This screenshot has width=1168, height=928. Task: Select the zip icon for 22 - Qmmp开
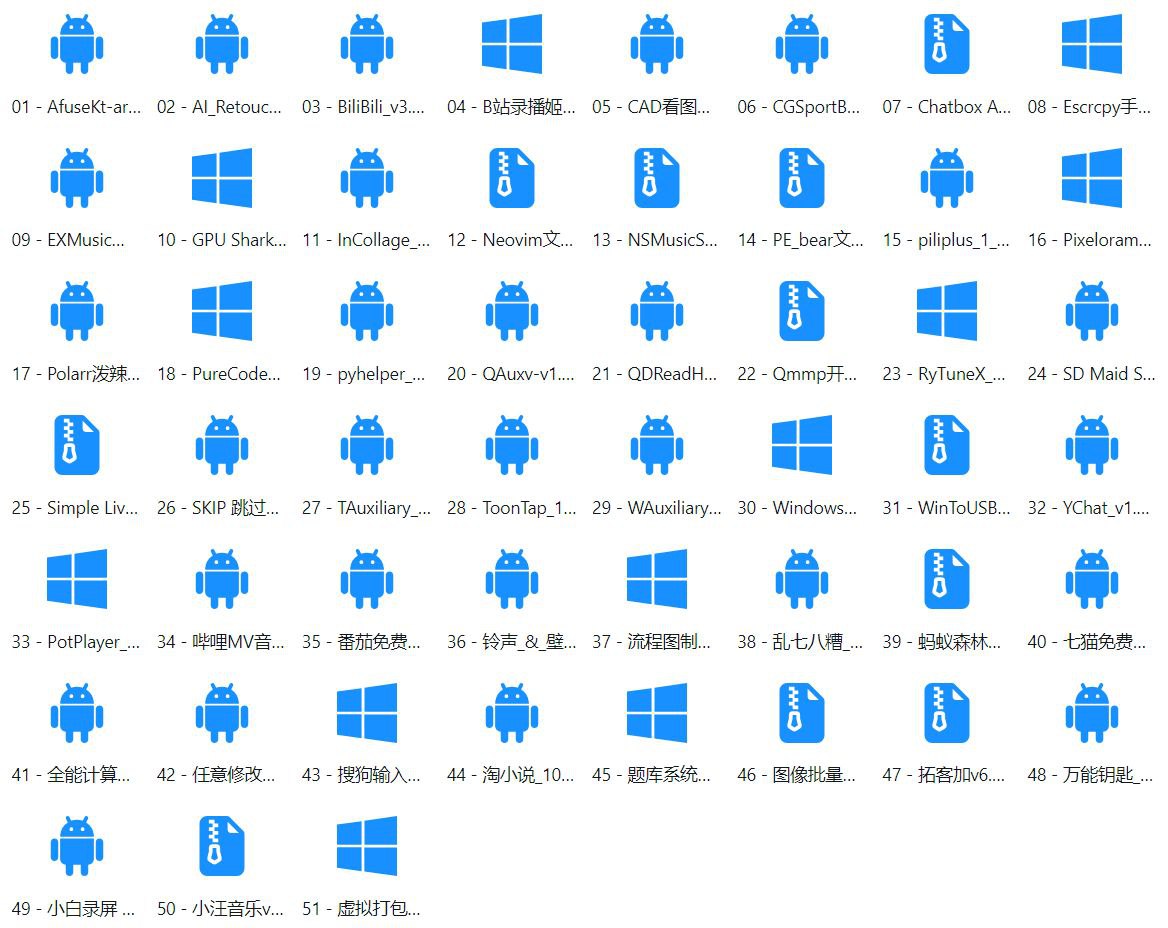click(802, 311)
